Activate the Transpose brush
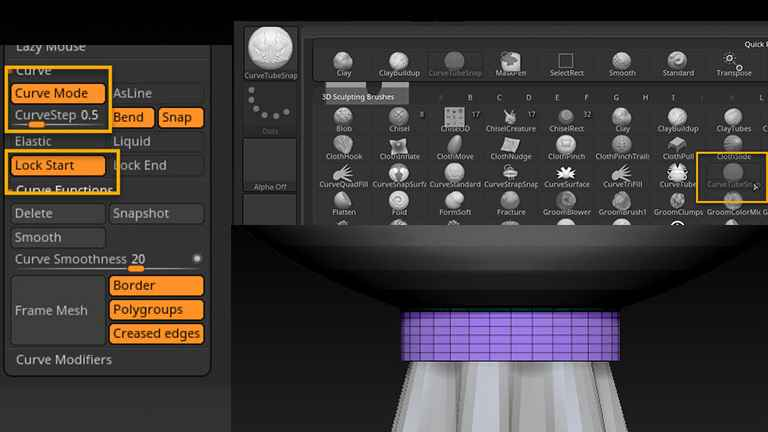 click(x=733, y=65)
